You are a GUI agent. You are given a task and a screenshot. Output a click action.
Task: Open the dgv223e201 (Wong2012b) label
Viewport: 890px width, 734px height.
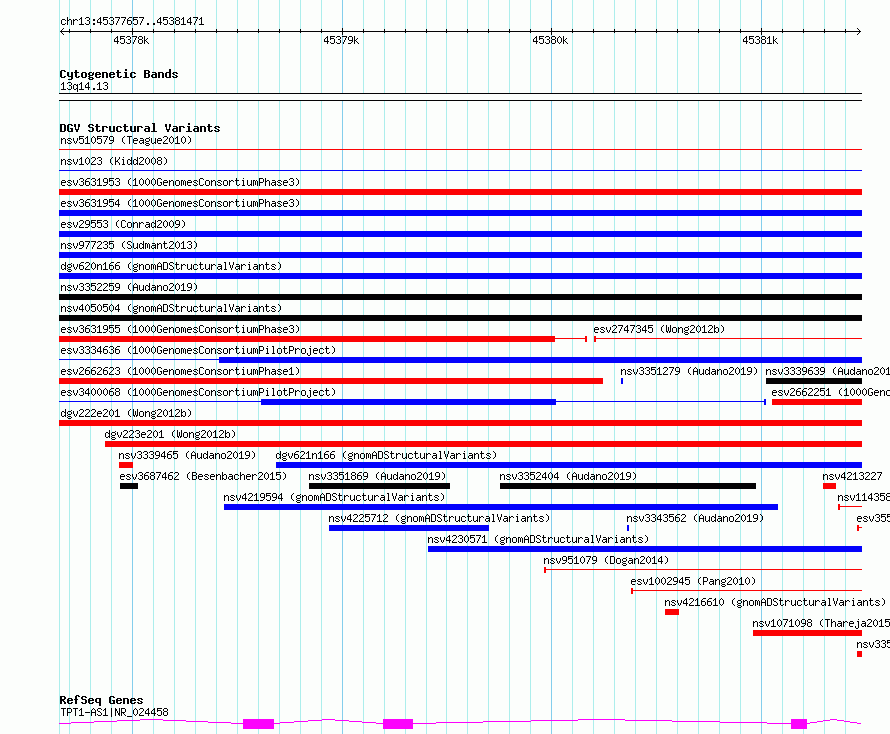[170, 434]
